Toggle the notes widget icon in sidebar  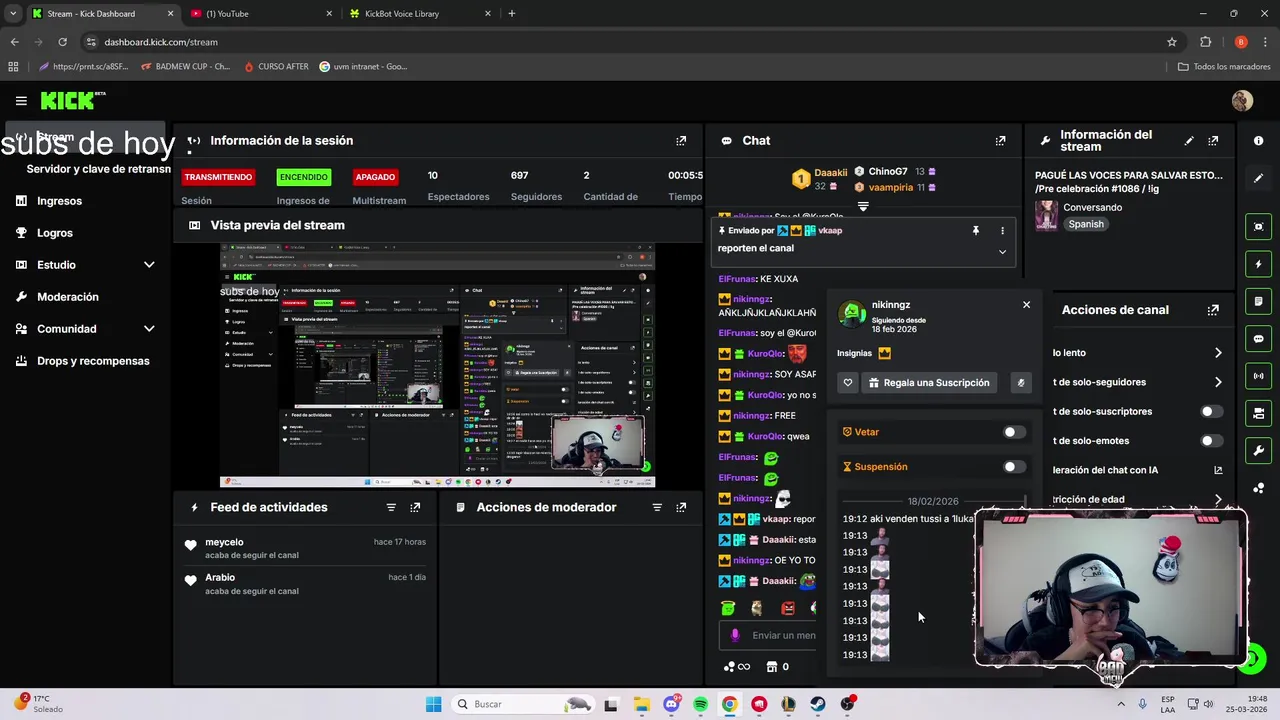(1258, 301)
